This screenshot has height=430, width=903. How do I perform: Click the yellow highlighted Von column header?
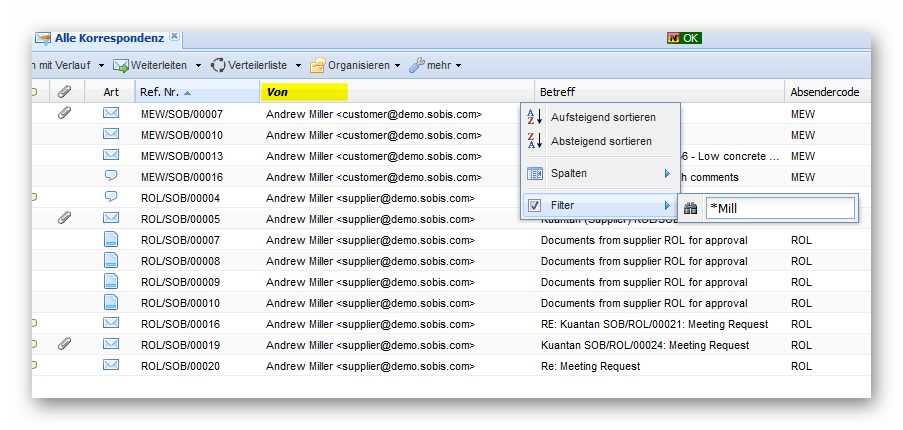pyautogui.click(x=304, y=92)
